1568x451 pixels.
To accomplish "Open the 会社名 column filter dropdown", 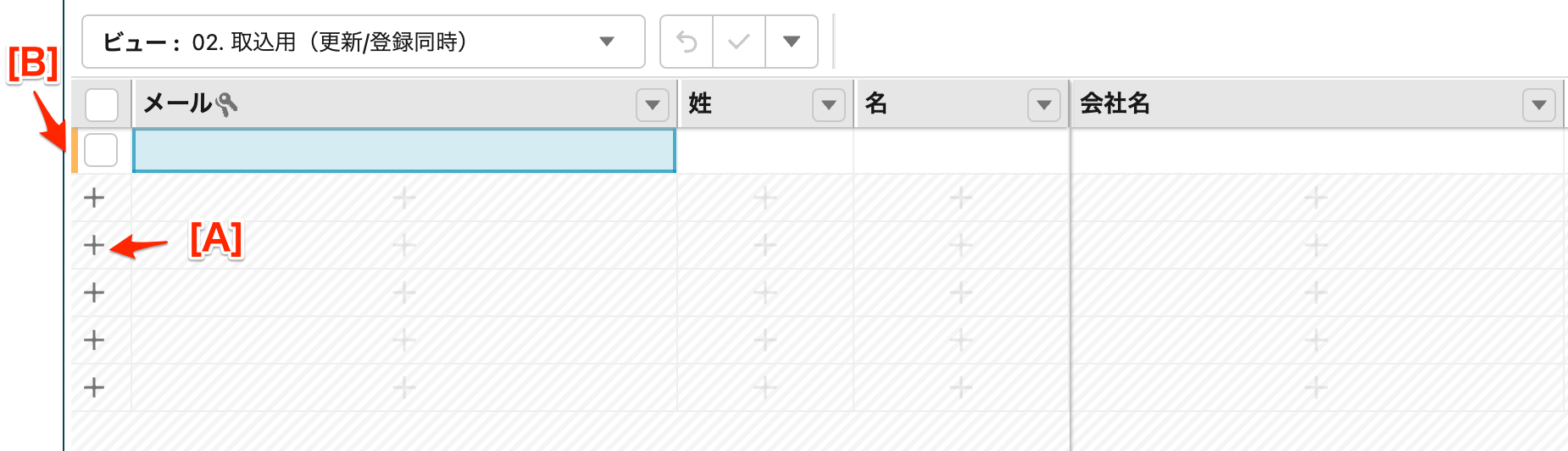I will [x=1539, y=105].
